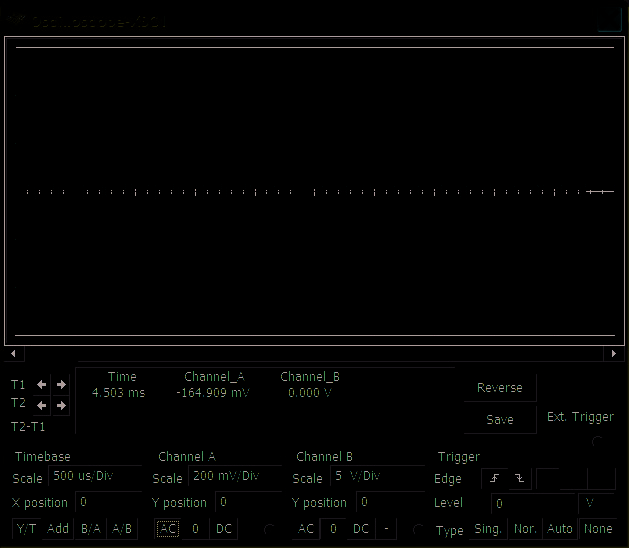Image resolution: width=629 pixels, height=548 pixels.
Task: Click the Trigger Level input field
Action: 534,503
